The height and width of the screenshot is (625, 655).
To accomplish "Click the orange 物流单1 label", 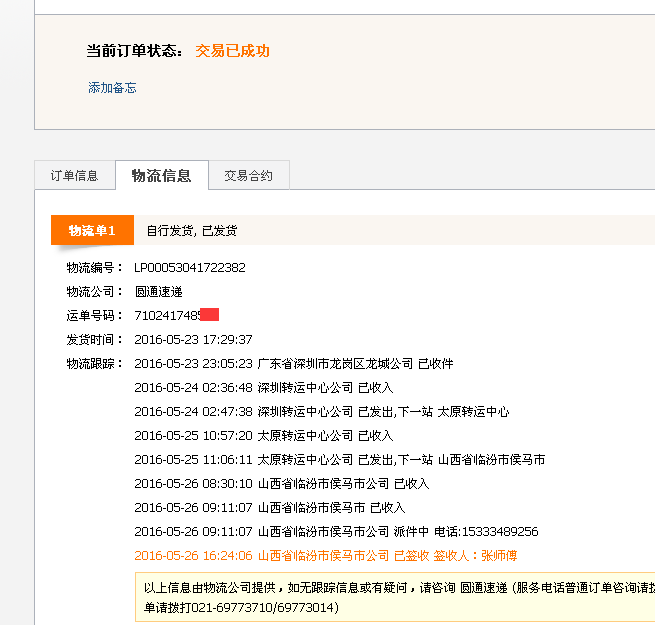I will [x=92, y=231].
